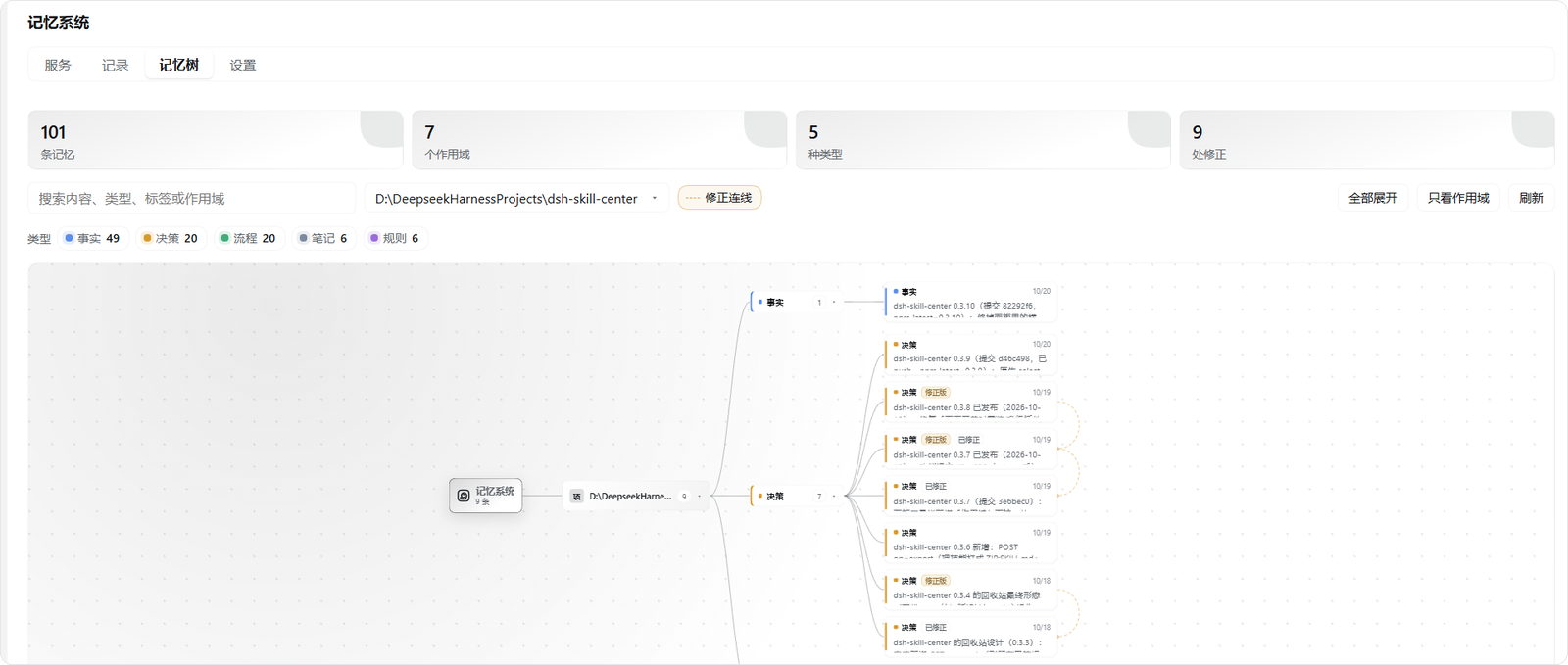Collapse the 事实 branch node arrow
1568x665 pixels.
point(834,303)
